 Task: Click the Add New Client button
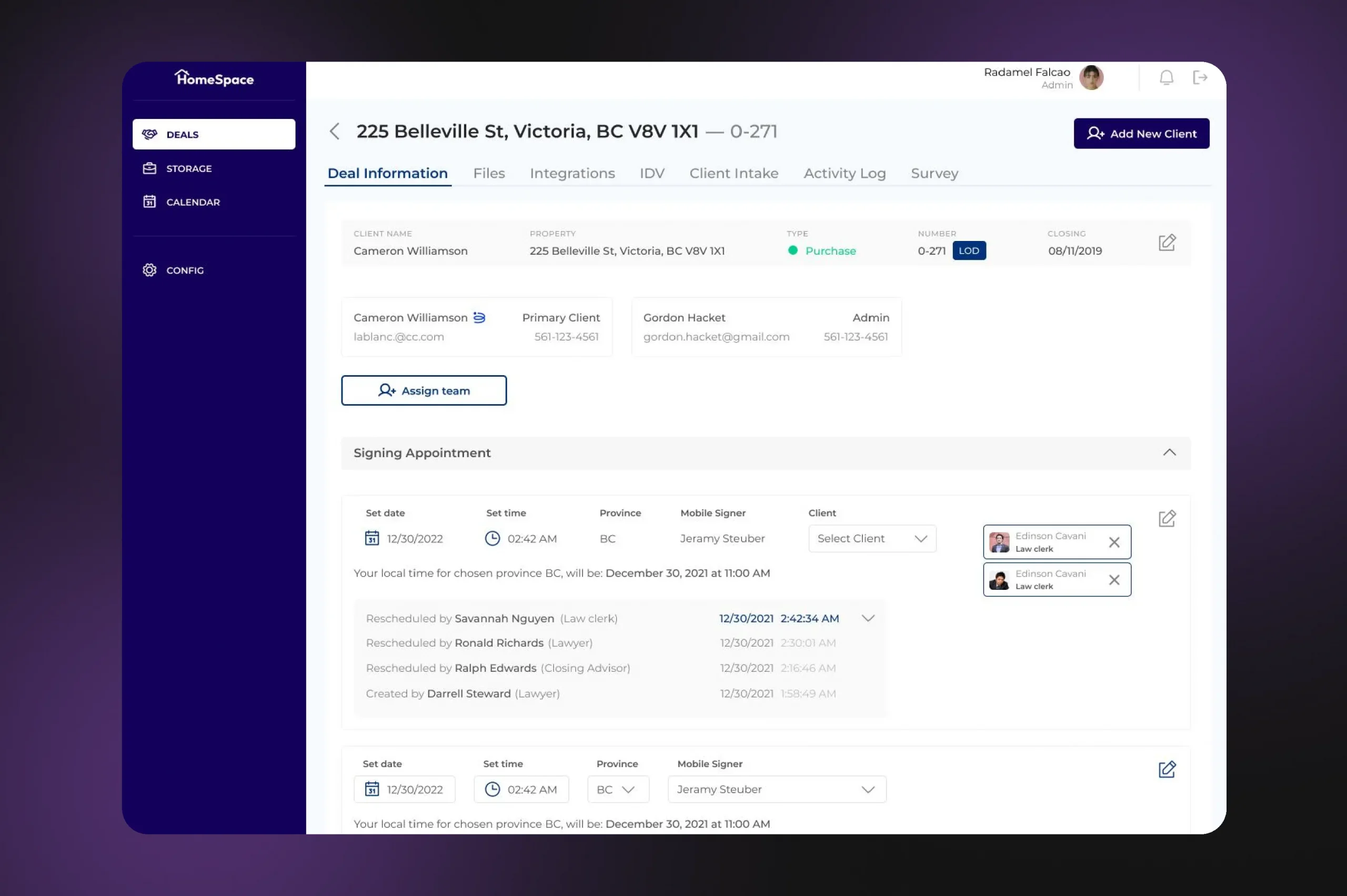(1141, 134)
